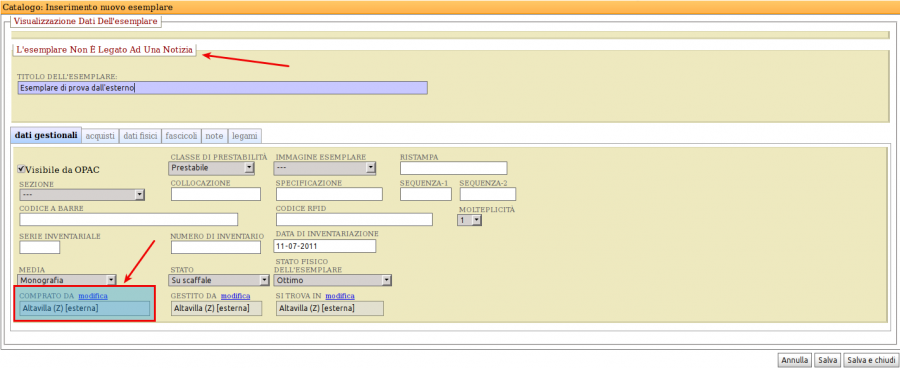This screenshot has width=900, height=368.
Task: Open the fascicoli tab
Action: (182, 136)
